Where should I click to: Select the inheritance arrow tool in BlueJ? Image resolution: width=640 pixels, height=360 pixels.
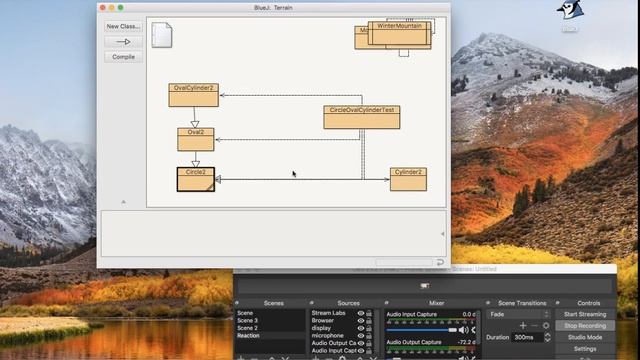coord(123,42)
